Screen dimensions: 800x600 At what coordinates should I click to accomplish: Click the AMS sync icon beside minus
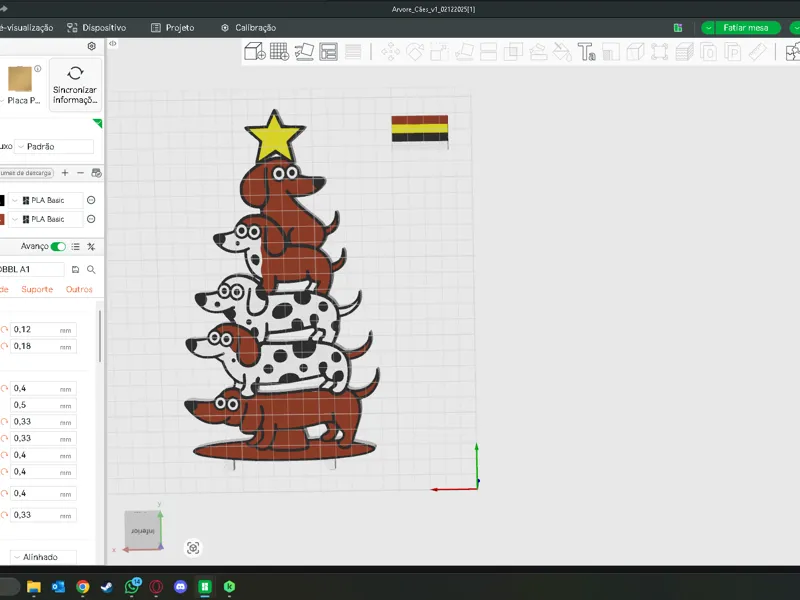coord(96,173)
